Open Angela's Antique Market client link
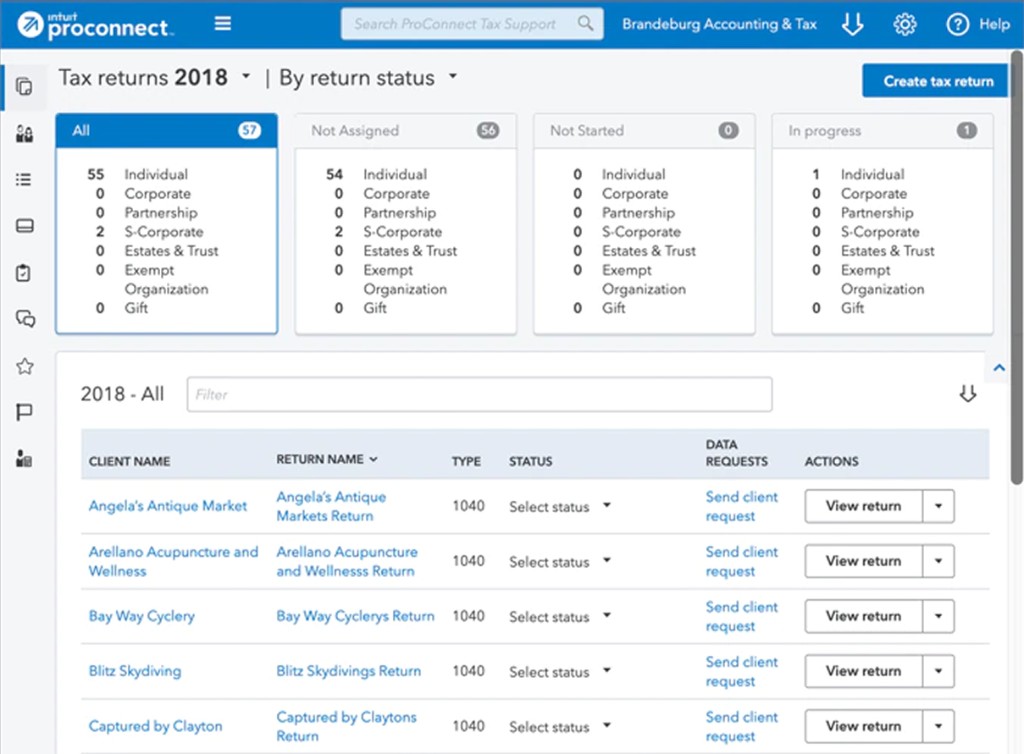Screen dimensions: 1024x754 168,506
